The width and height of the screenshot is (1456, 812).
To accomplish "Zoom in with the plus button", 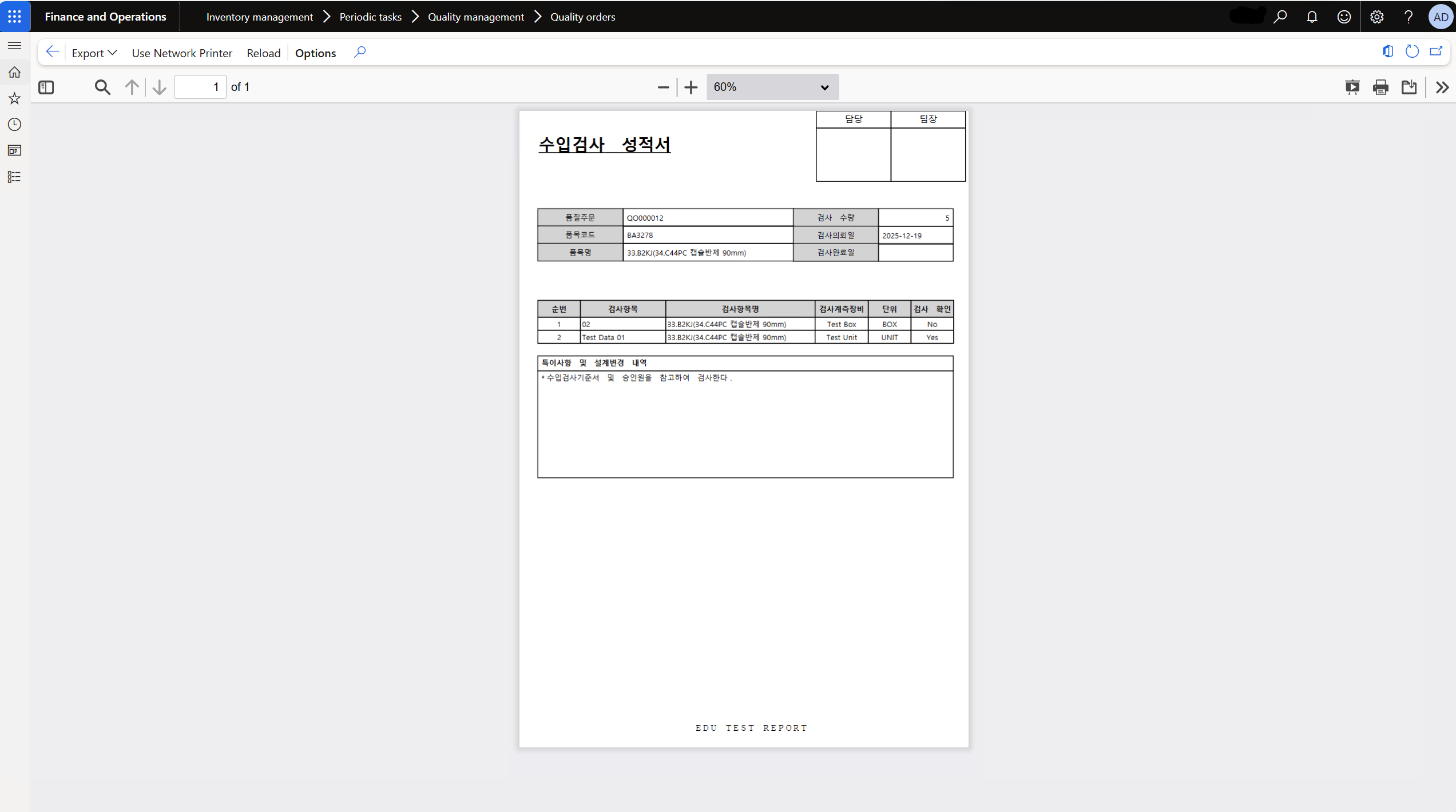I will coord(691,87).
